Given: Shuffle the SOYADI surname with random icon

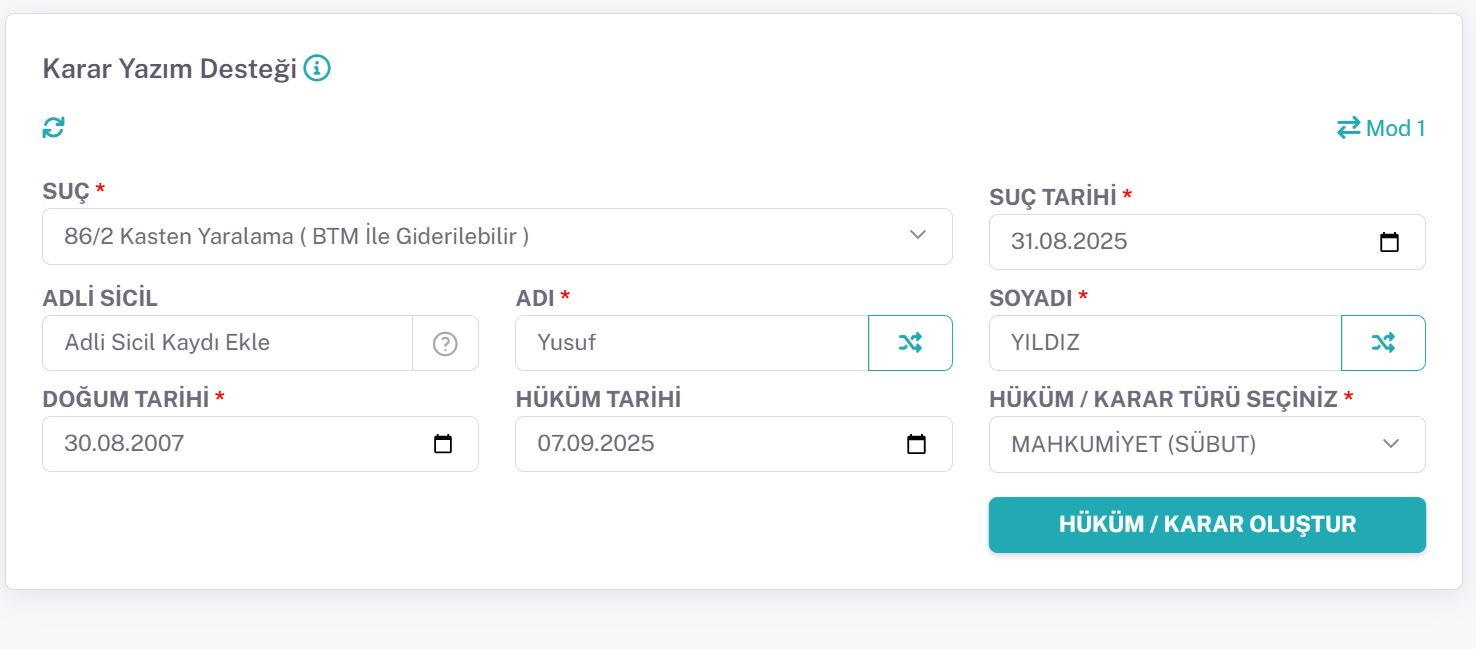Looking at the screenshot, I should (1383, 343).
